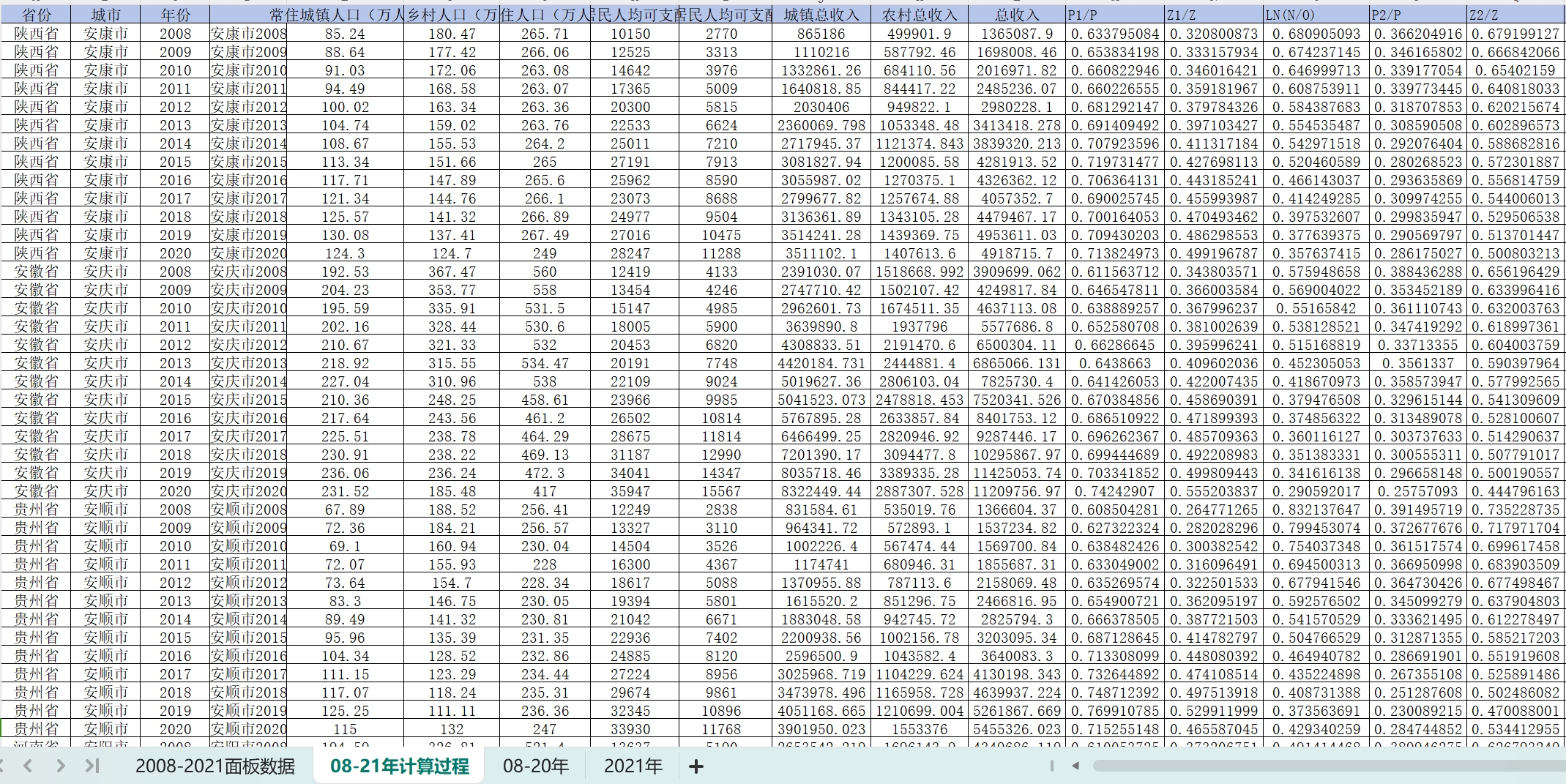Viewport: 1566px width, 784px height.
Task: Select the cell with value 1553376
Action: click(x=920, y=729)
